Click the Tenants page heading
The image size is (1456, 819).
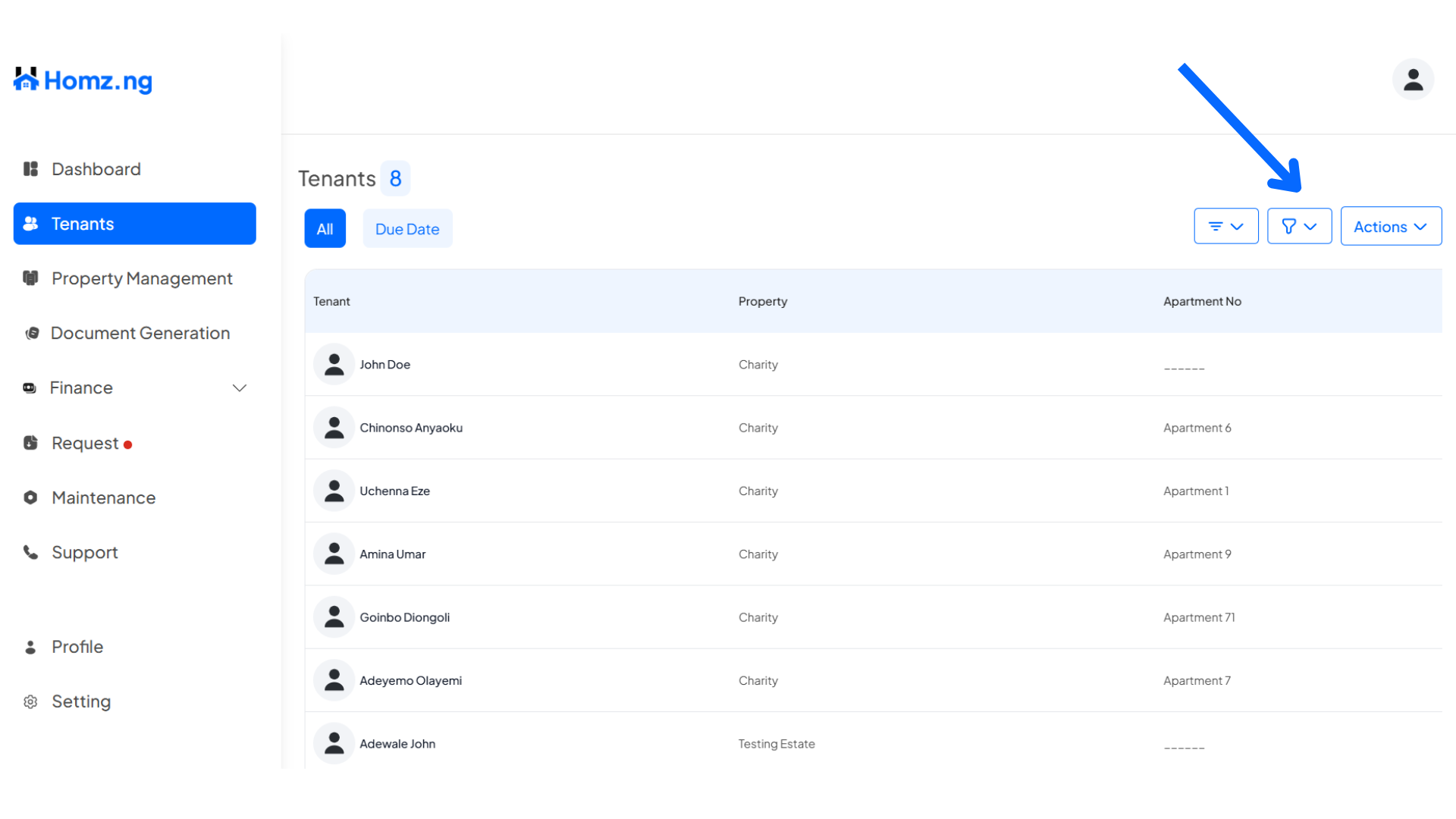click(x=337, y=178)
